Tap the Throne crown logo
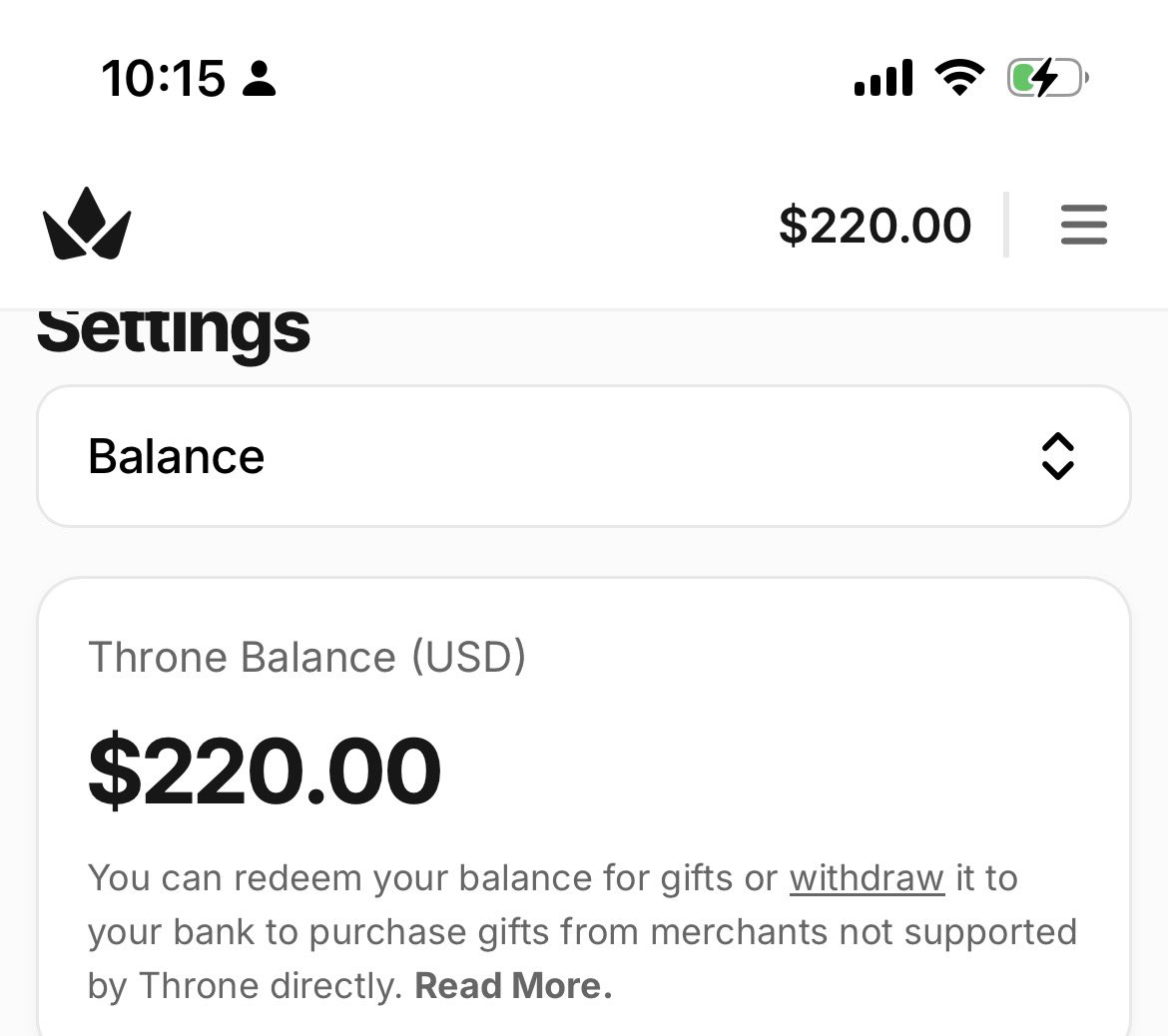 point(87,225)
